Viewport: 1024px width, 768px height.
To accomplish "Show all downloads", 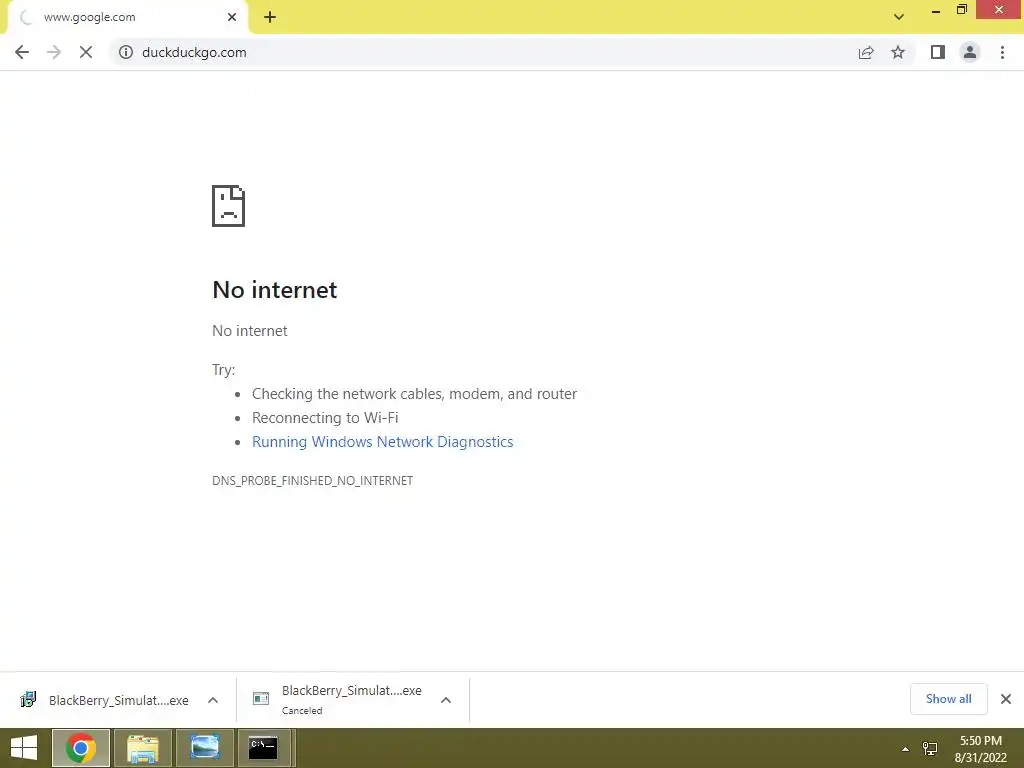I will 948,699.
